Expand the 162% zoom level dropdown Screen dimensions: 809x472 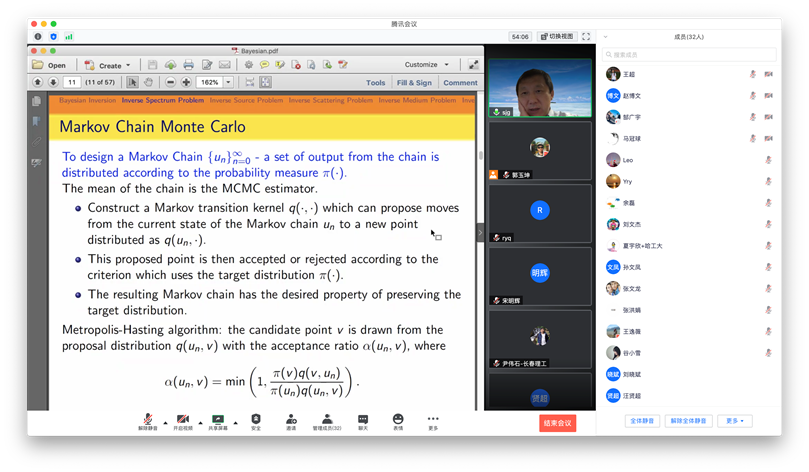pos(229,82)
